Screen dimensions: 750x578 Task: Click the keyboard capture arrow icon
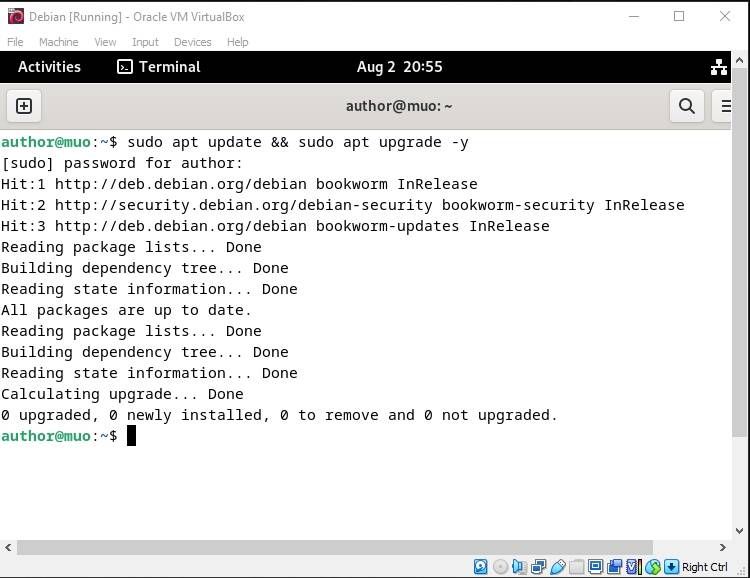click(x=671, y=567)
